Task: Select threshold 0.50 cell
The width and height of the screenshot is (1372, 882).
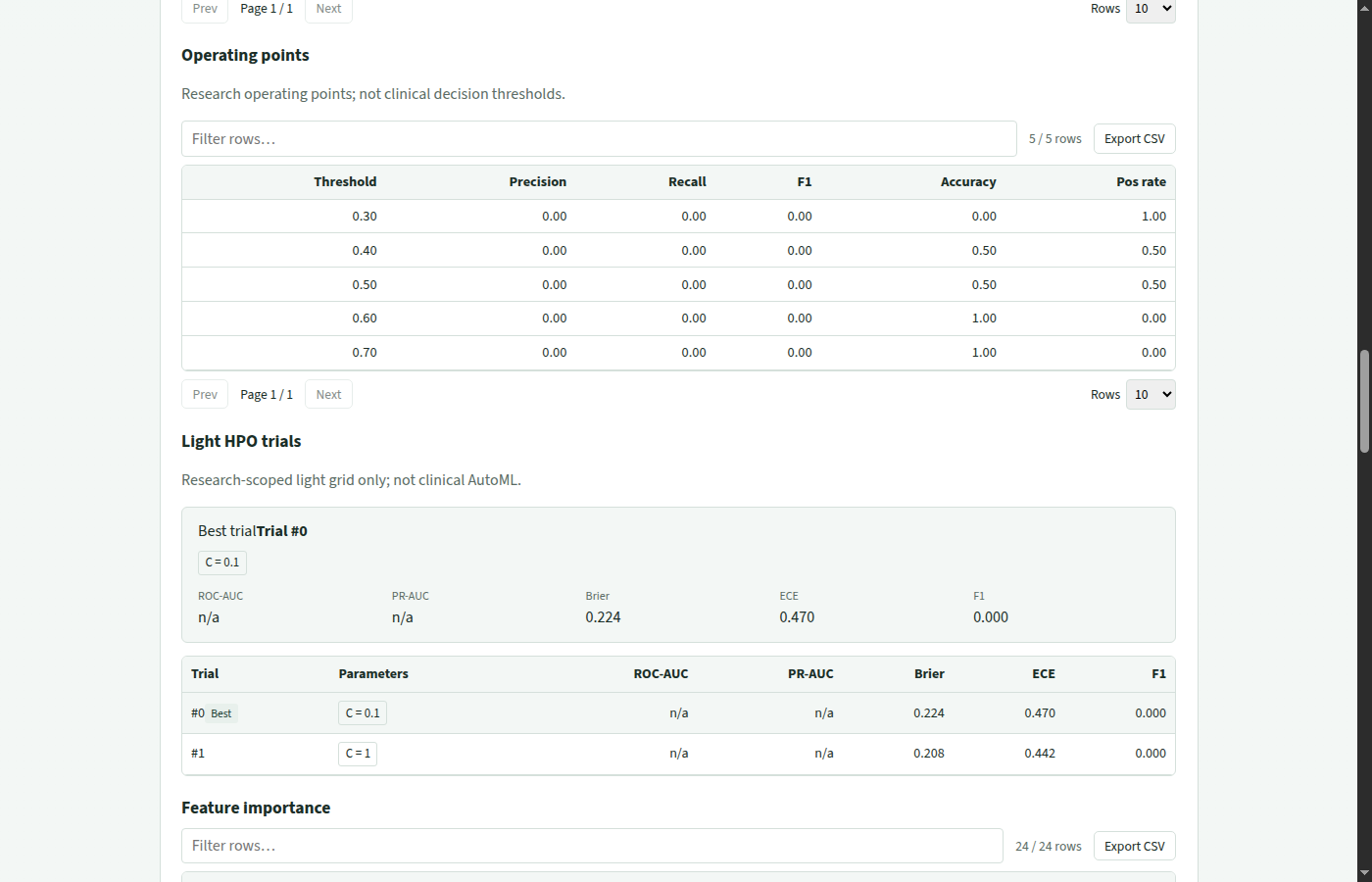Action: (365, 284)
